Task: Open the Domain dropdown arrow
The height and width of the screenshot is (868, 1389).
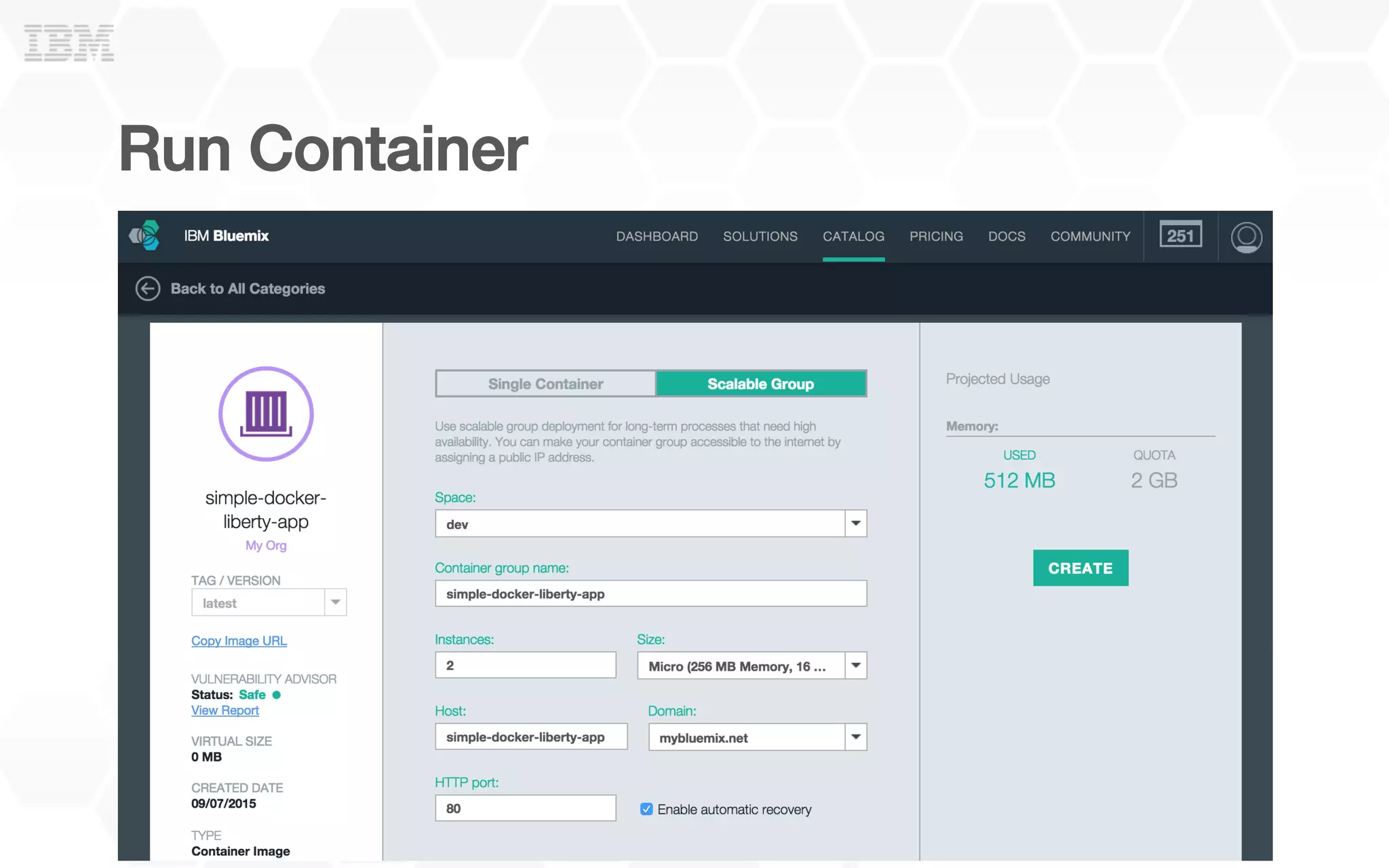Action: click(856, 737)
